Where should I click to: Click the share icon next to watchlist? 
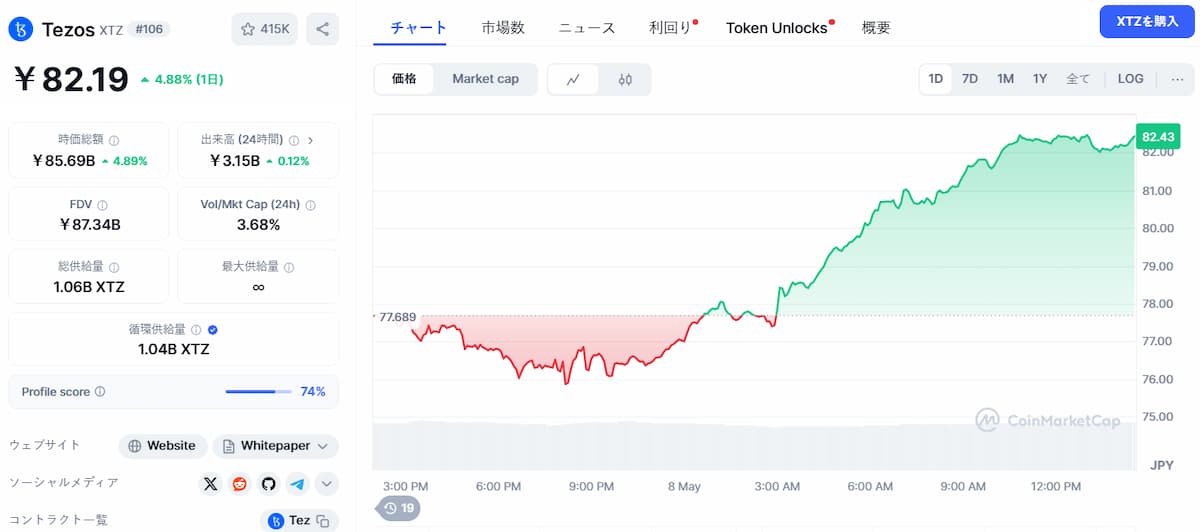coord(322,29)
